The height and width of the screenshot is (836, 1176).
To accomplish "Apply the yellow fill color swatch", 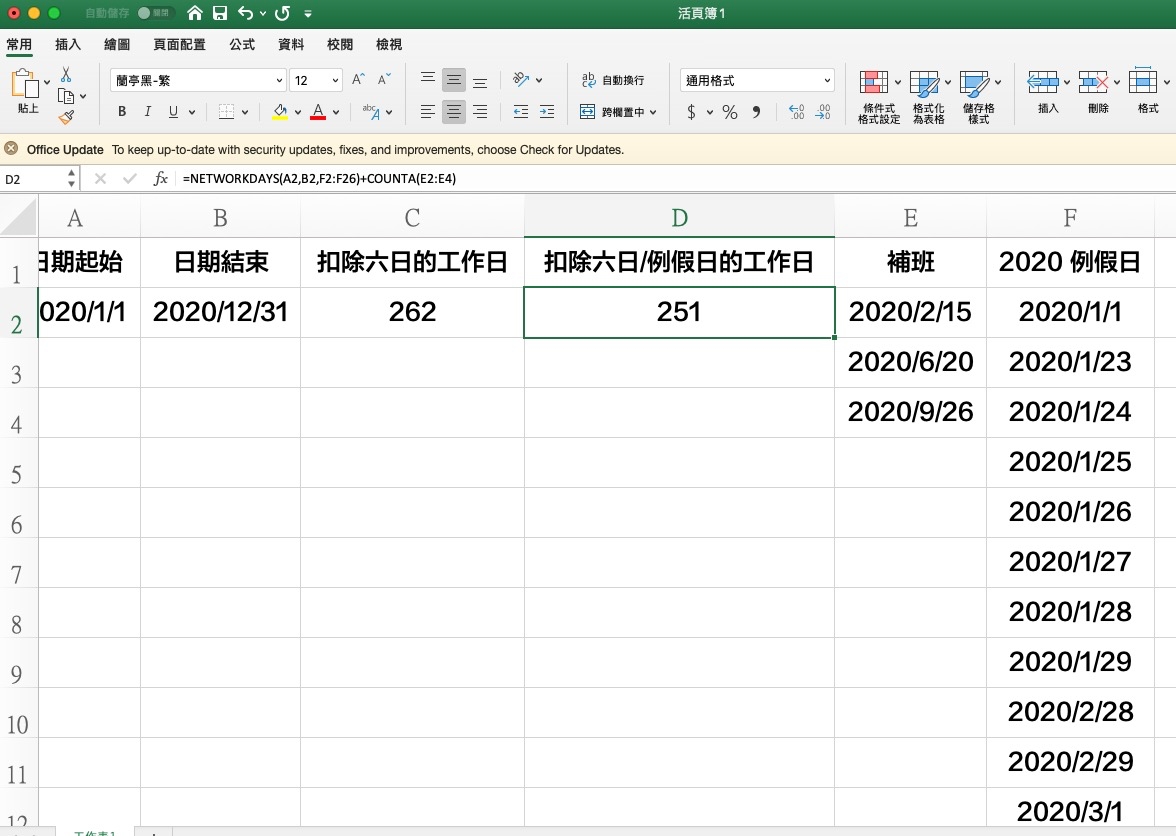I will pyautogui.click(x=280, y=112).
